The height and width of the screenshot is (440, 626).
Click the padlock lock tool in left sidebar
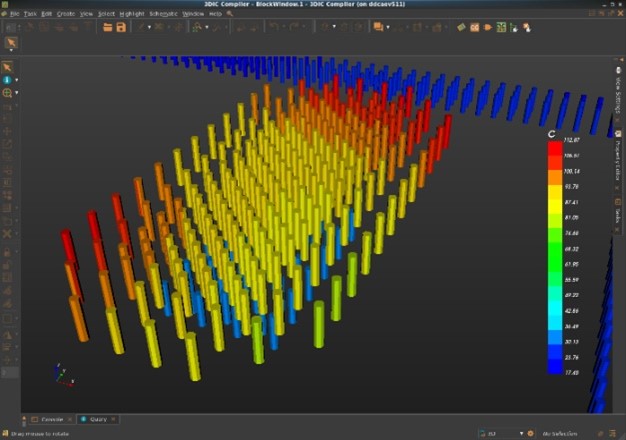click(x=7, y=252)
